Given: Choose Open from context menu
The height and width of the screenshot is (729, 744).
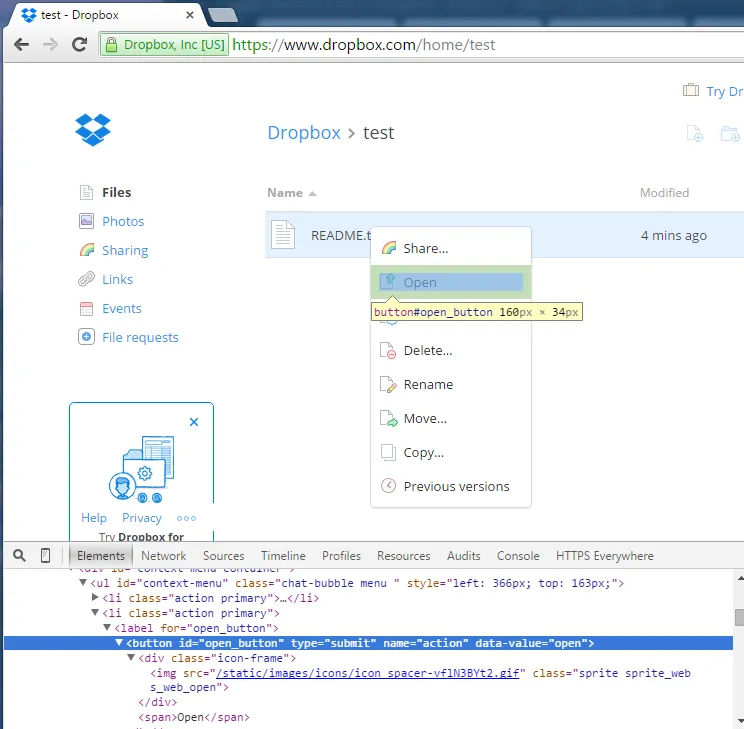Looking at the screenshot, I should pos(451,282).
